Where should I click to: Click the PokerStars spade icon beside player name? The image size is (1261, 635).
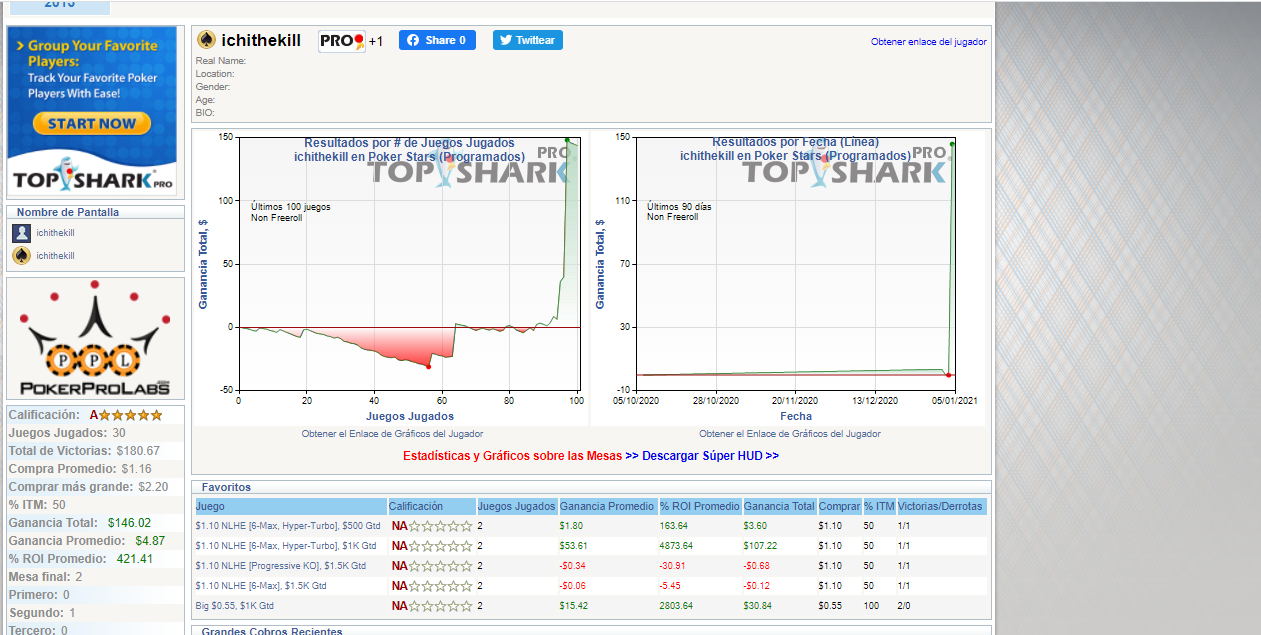207,40
